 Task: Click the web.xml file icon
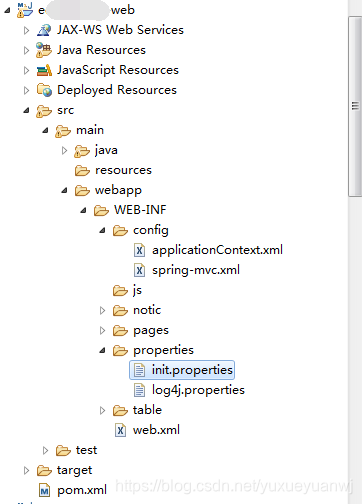tap(120, 430)
